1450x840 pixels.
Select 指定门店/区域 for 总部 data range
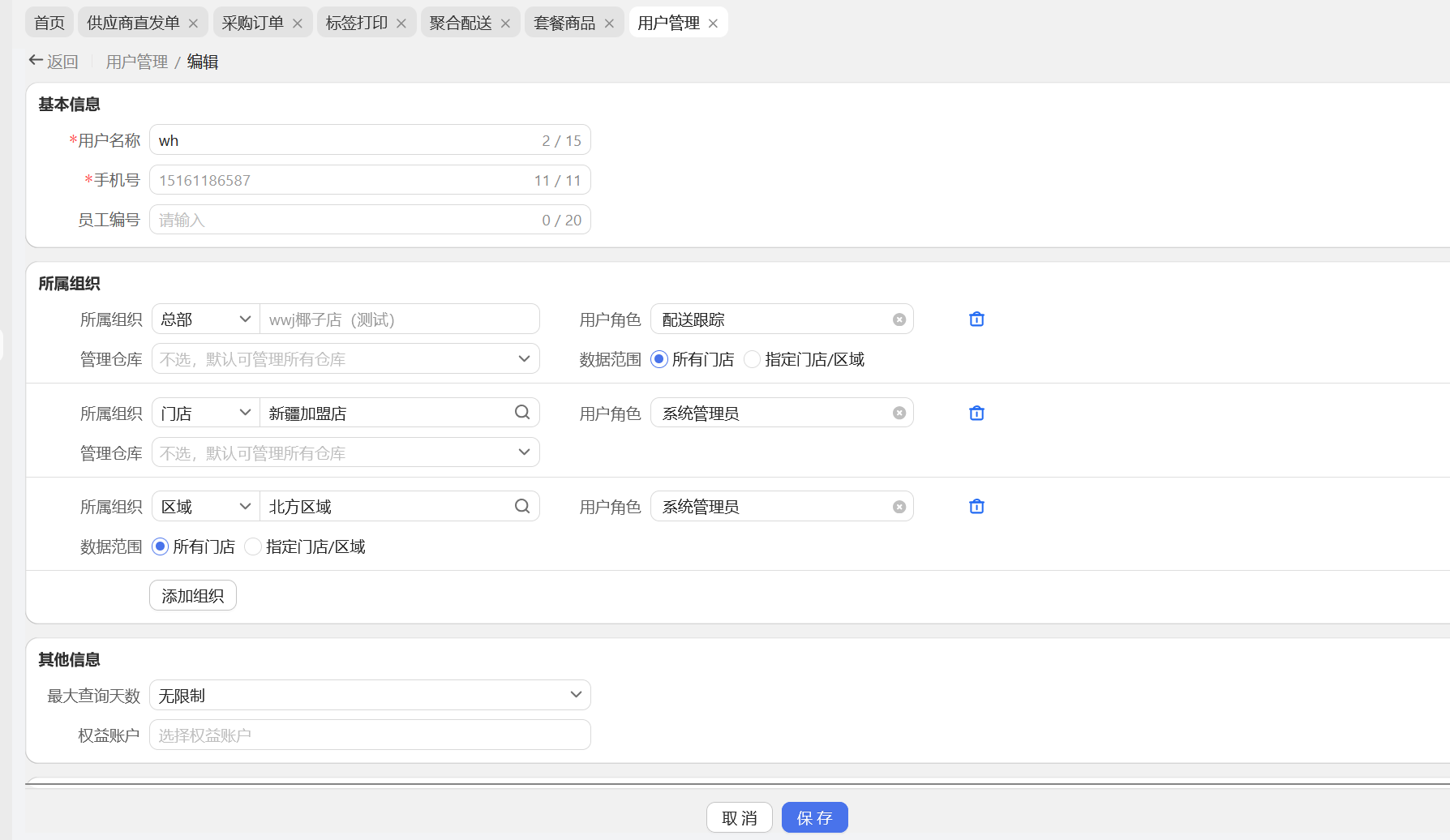[753, 359]
